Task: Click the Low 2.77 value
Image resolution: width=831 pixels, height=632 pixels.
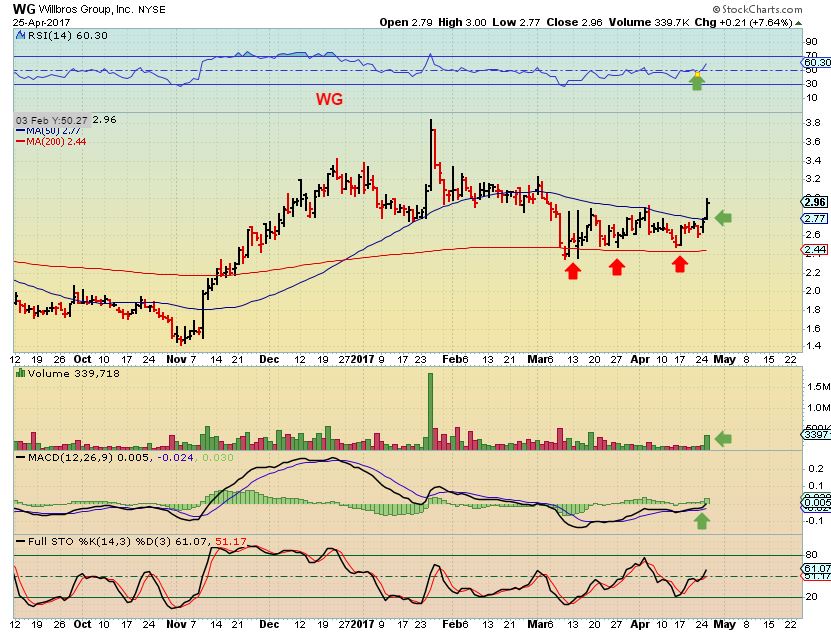Action: (516, 22)
